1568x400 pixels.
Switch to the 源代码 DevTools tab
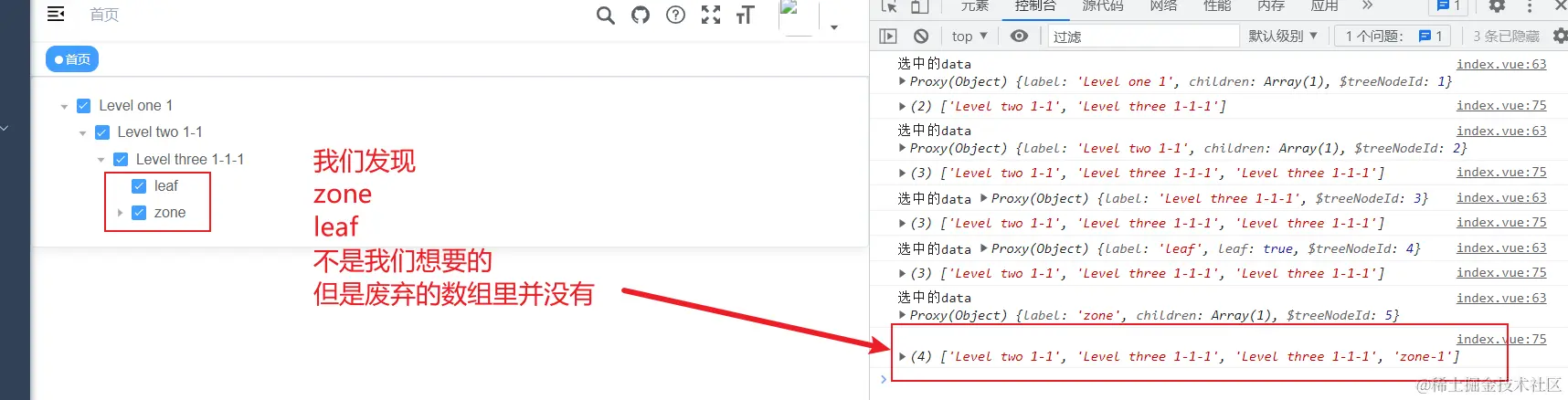pos(1103,5)
